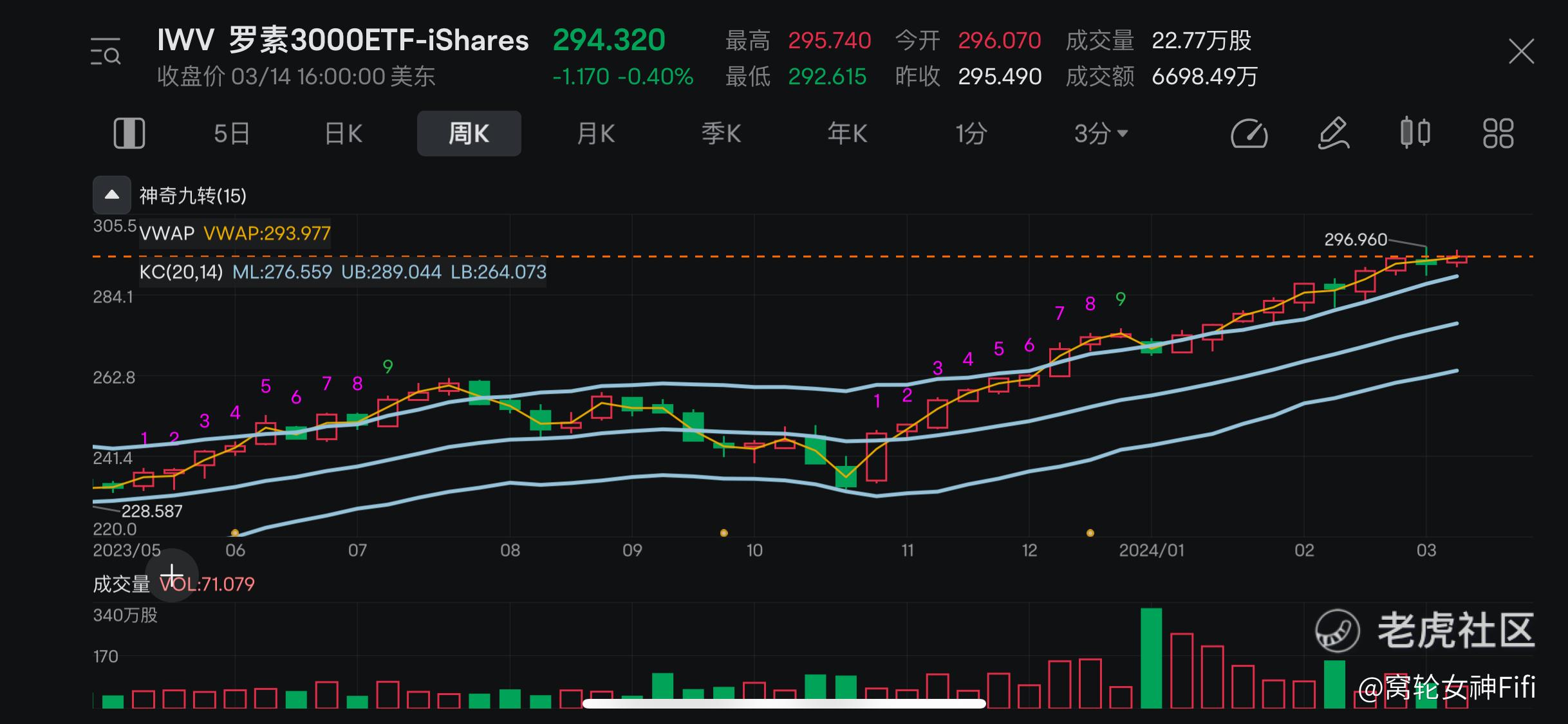Click the 最低 292.615 value

[827, 77]
